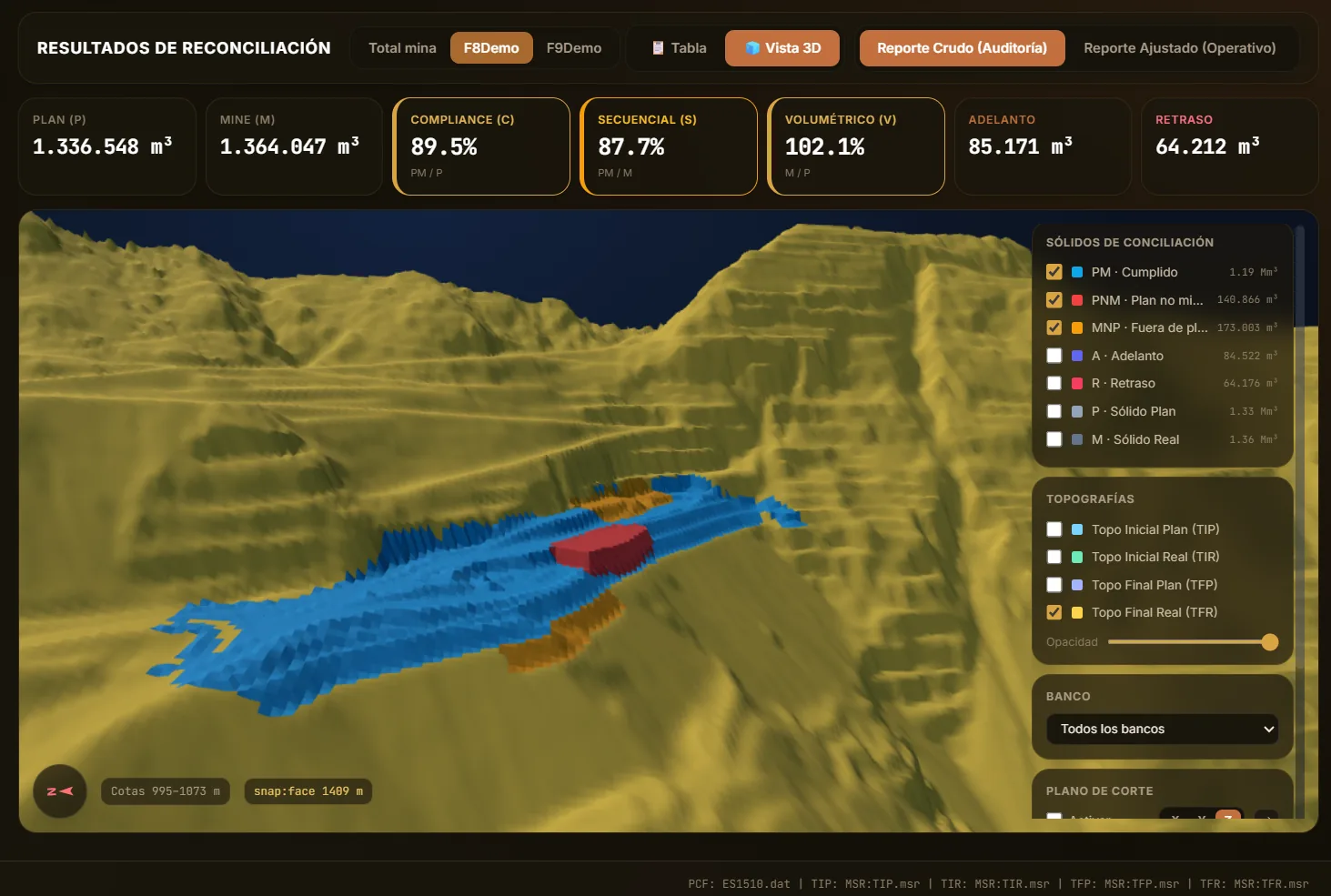Viewport: 1331px width, 896px height.
Task: Enable Topo Inicial Plan (TIP) surface
Action: pos(1054,529)
